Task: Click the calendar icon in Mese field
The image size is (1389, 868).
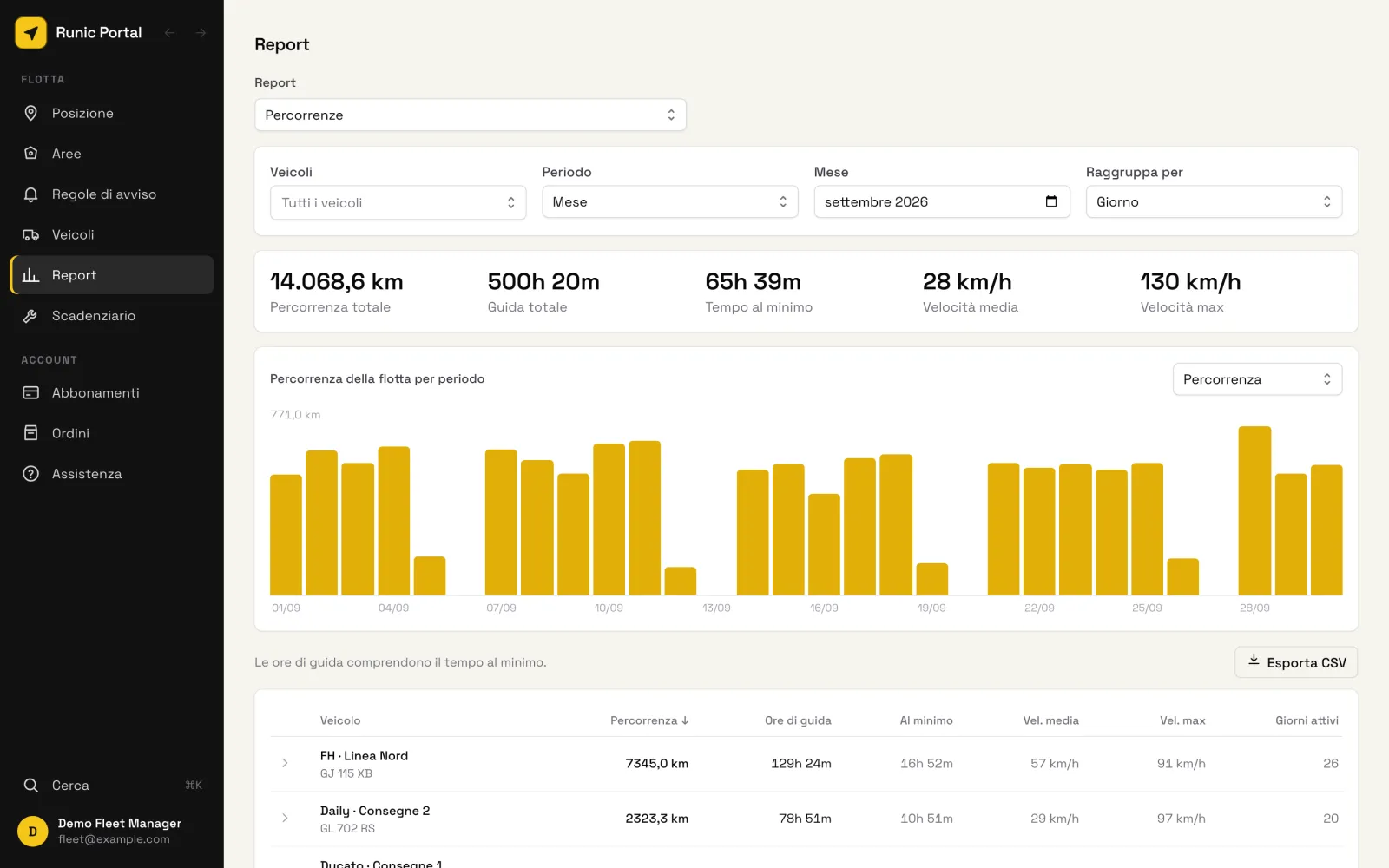Action: [x=1051, y=201]
